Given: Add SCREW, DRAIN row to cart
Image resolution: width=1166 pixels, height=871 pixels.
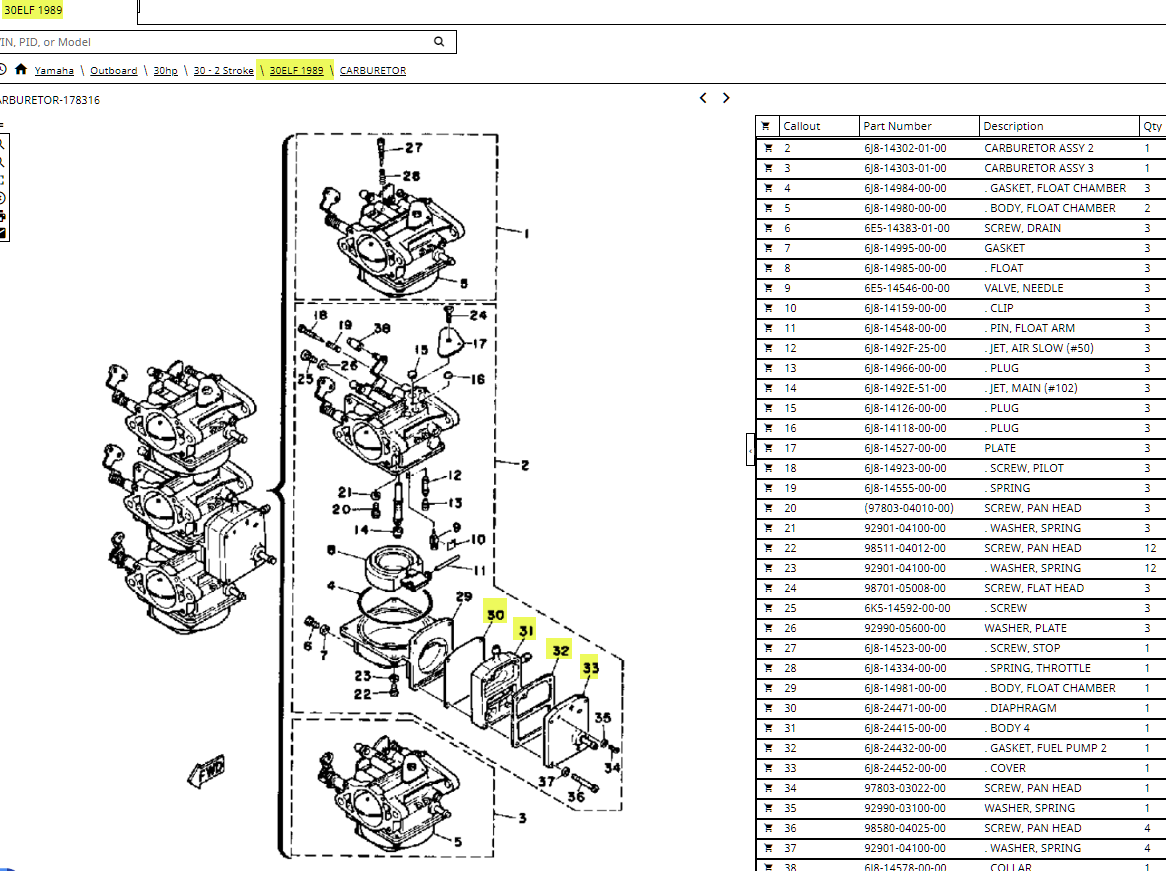Looking at the screenshot, I should coord(767,228).
